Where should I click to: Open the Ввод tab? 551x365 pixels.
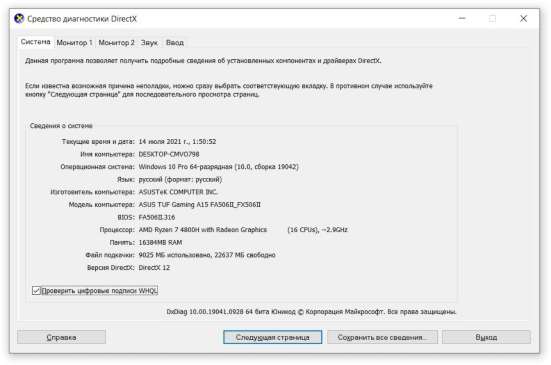coord(175,43)
